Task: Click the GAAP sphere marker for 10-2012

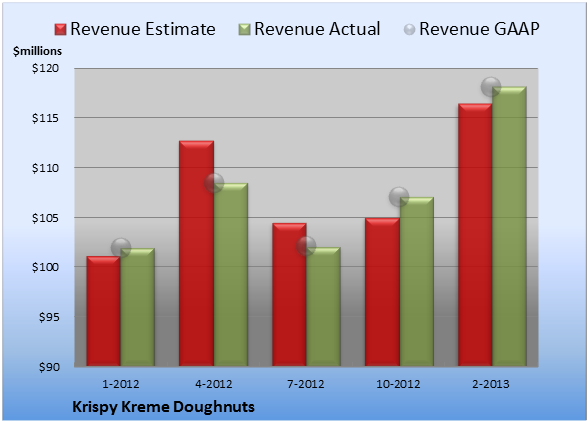Action: point(399,197)
